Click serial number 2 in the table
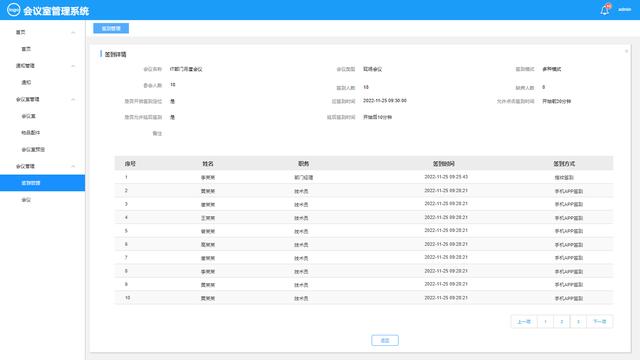 click(x=126, y=191)
